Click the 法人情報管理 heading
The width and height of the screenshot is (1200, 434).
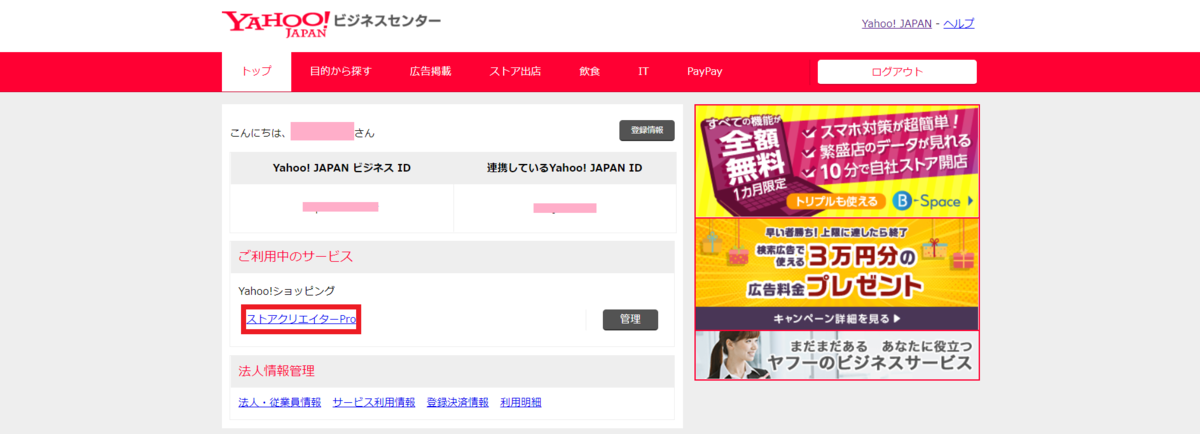coord(276,371)
